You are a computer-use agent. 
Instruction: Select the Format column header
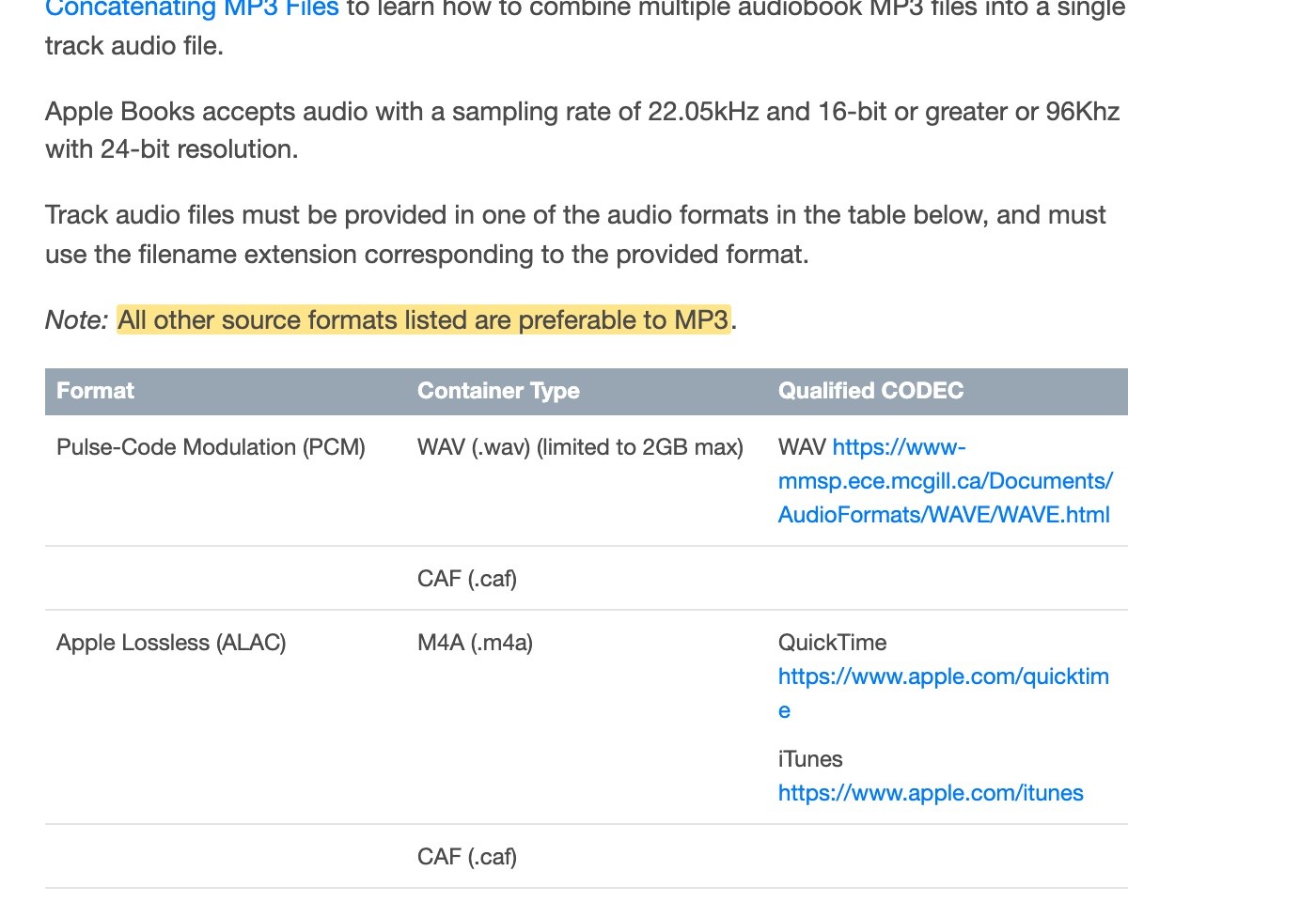point(95,391)
